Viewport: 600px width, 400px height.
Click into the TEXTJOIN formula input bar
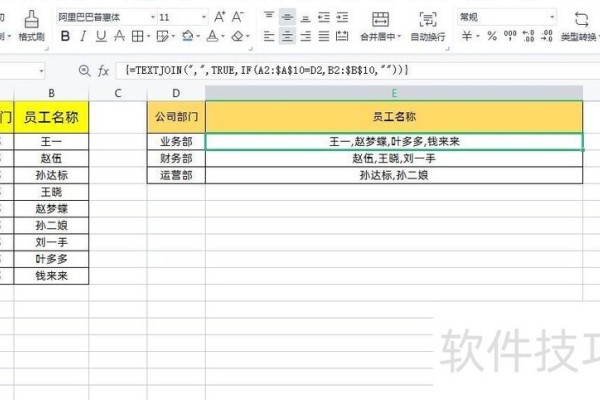point(358,70)
